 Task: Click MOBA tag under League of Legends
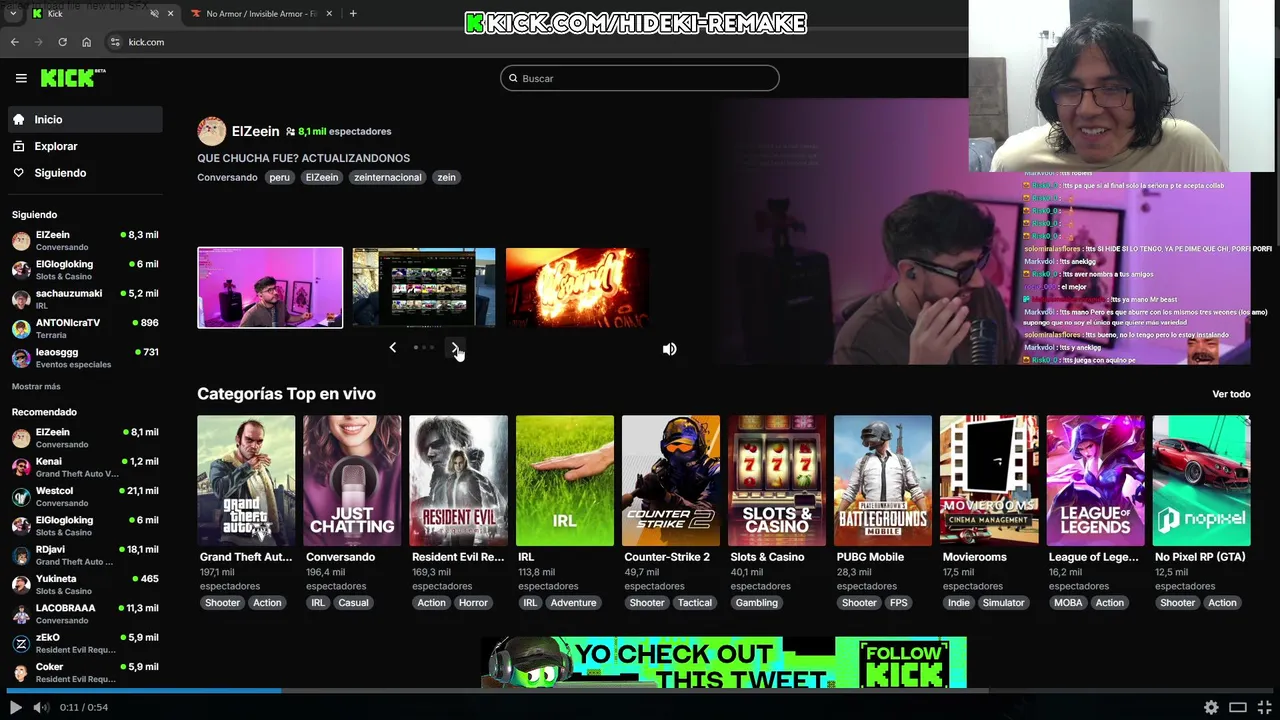(x=1068, y=603)
